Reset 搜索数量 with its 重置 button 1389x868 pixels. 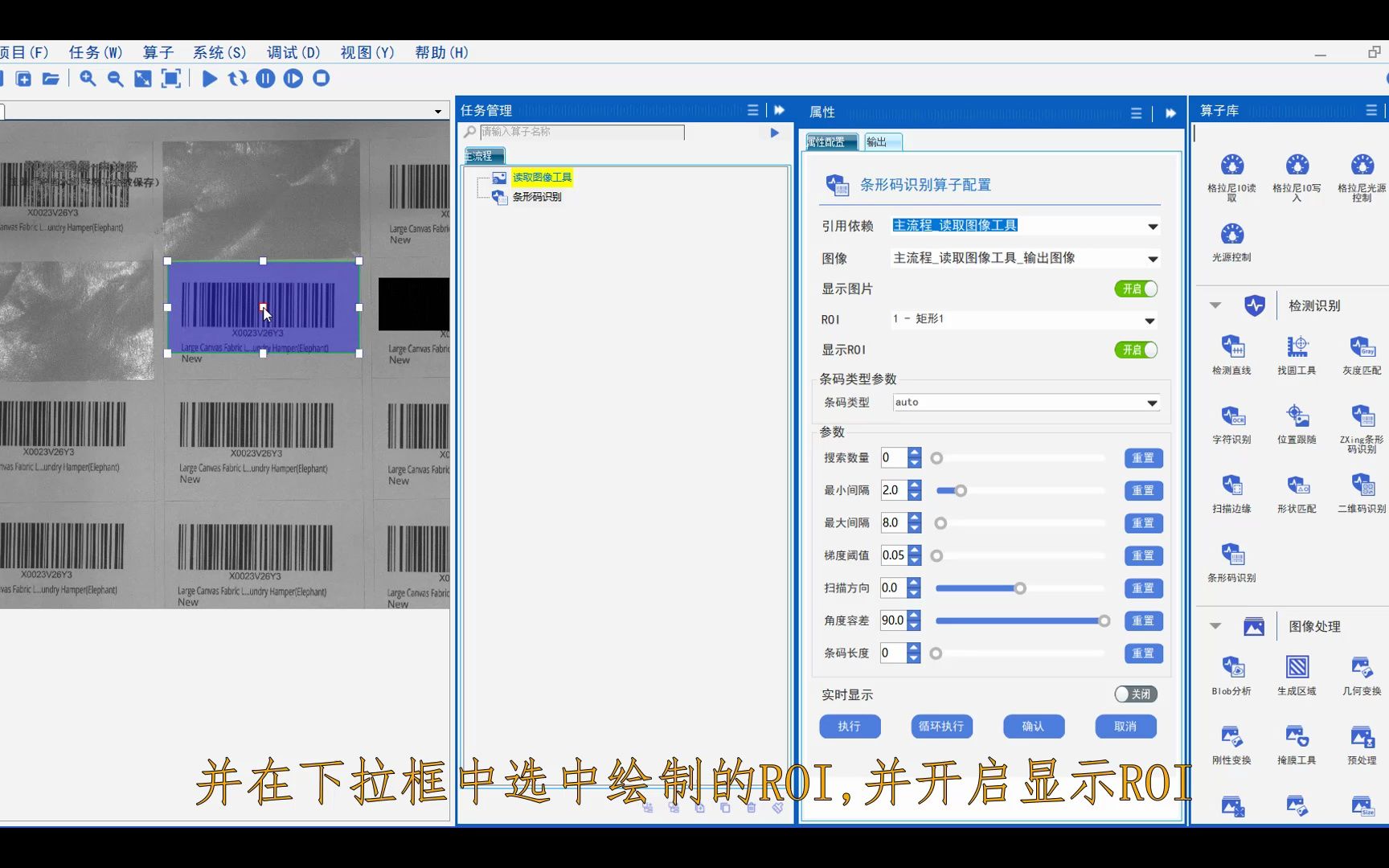1143,458
